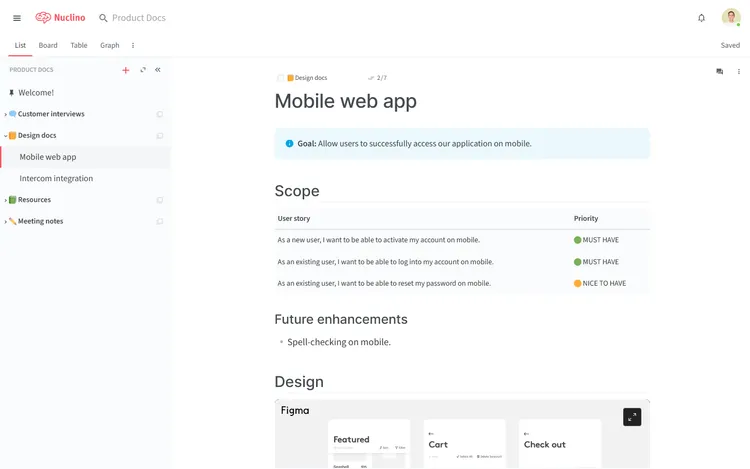Image resolution: width=750 pixels, height=469 pixels.
Task: Click the Design docs breadcrumb icon
Action: tap(290, 78)
